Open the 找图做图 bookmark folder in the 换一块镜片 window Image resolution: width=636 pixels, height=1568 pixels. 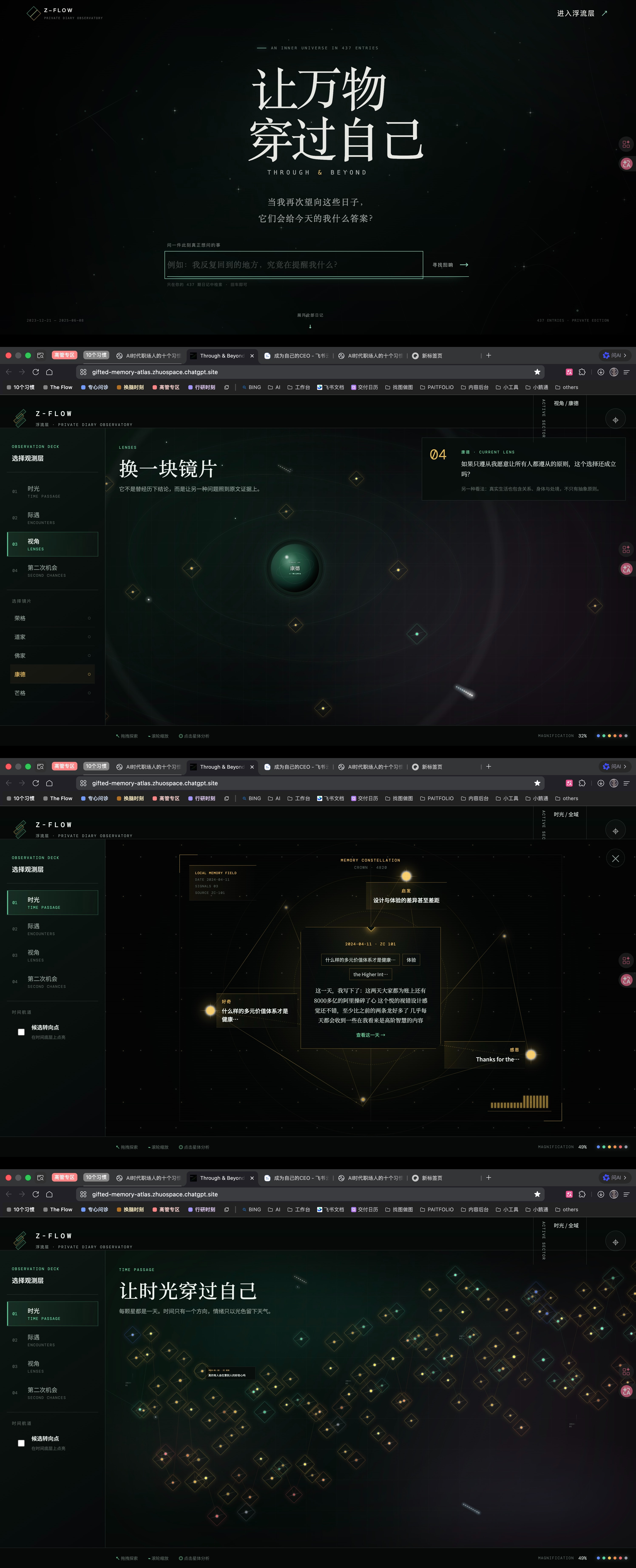(x=399, y=387)
